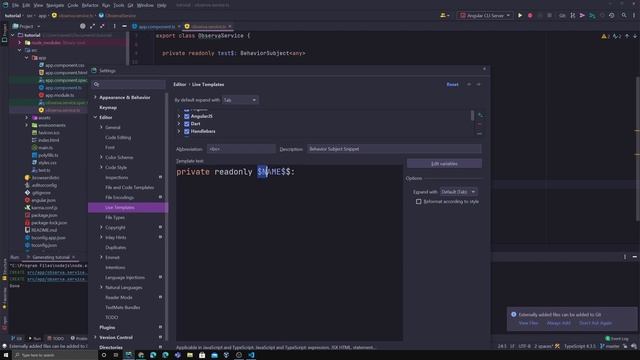
Task: Click the locate file target icon in Project panel
Action: coord(83,26)
